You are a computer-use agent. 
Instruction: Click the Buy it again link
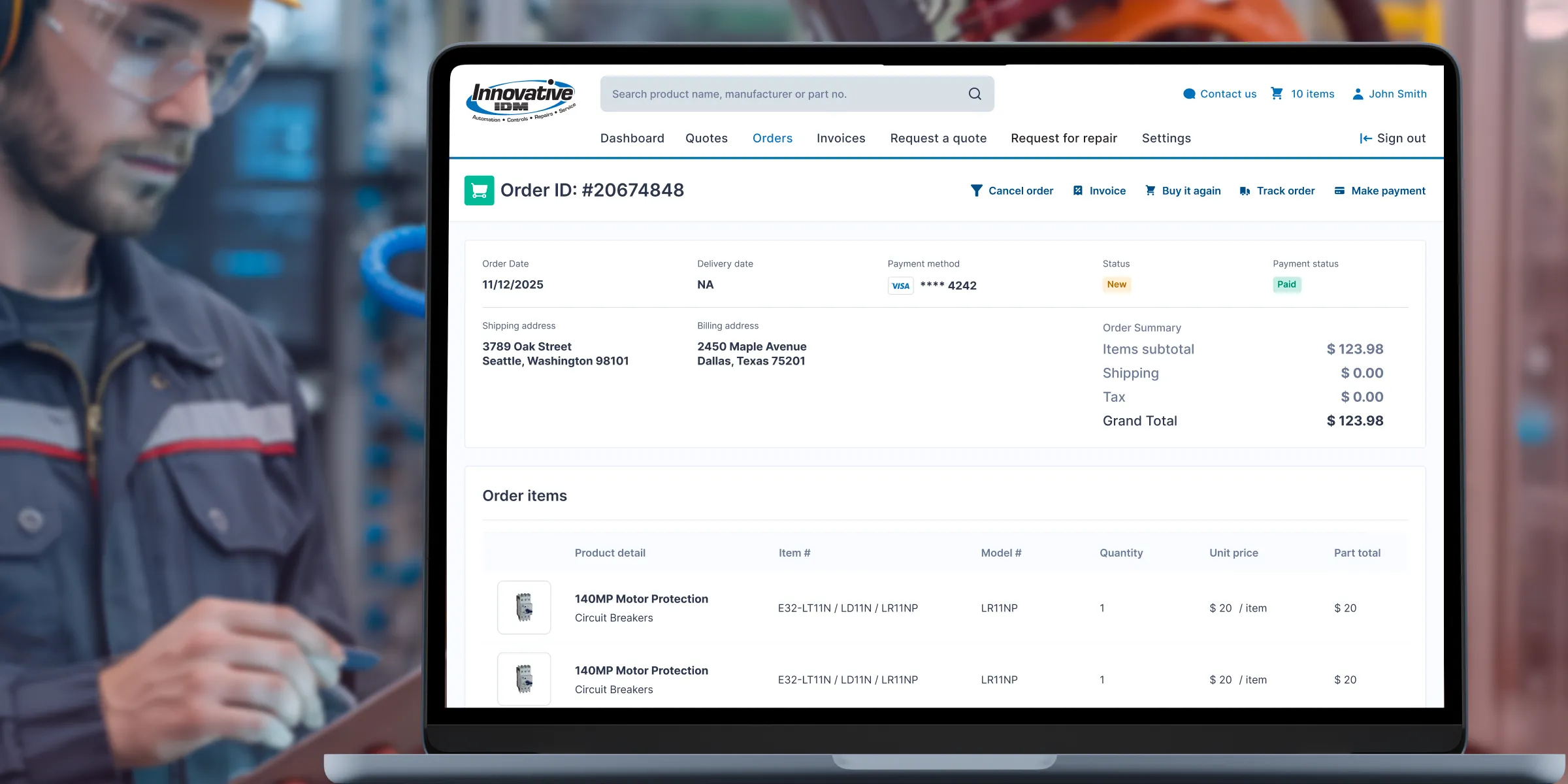click(x=1191, y=191)
